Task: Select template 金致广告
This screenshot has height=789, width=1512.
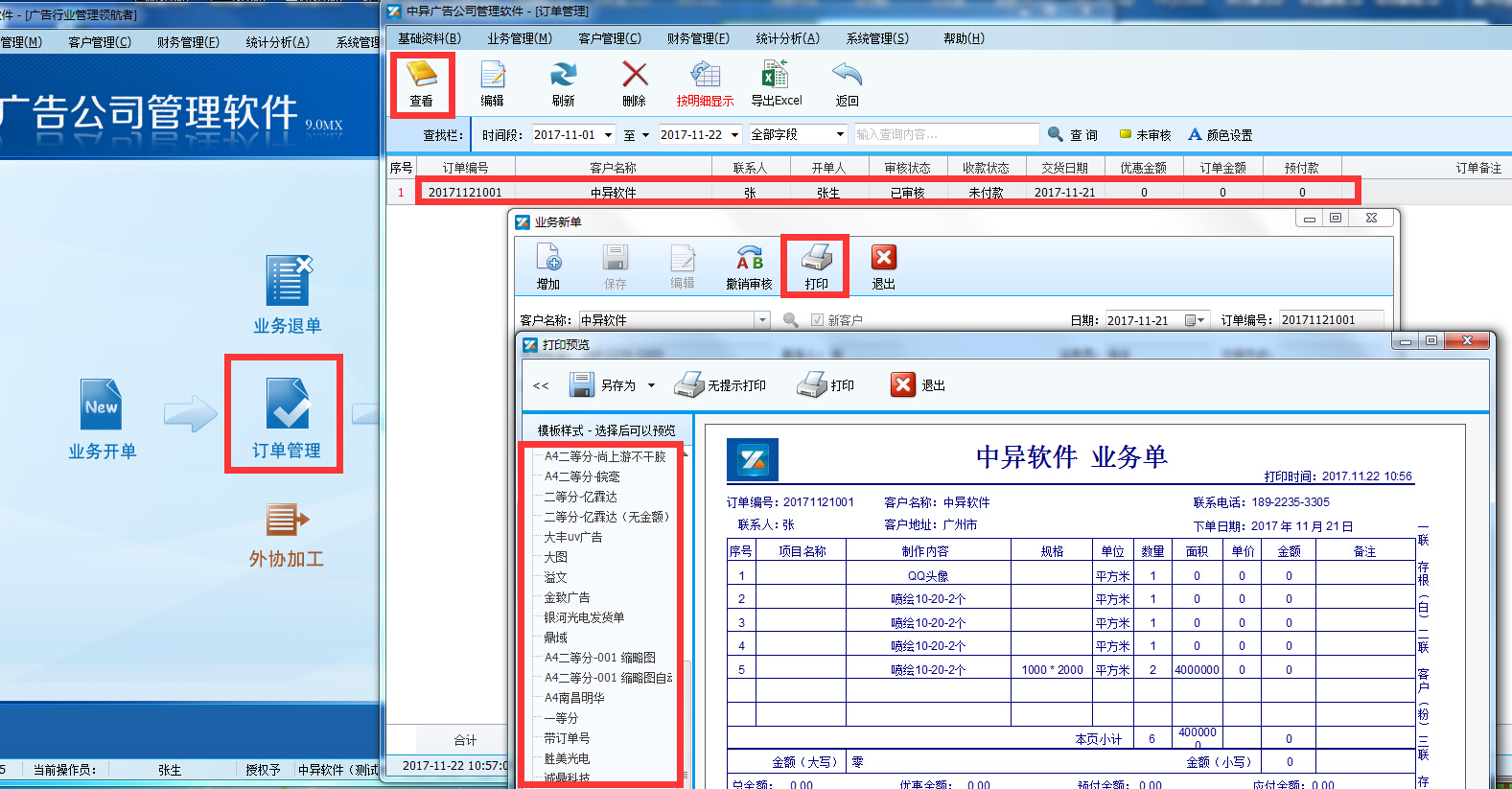Action: coord(567,597)
